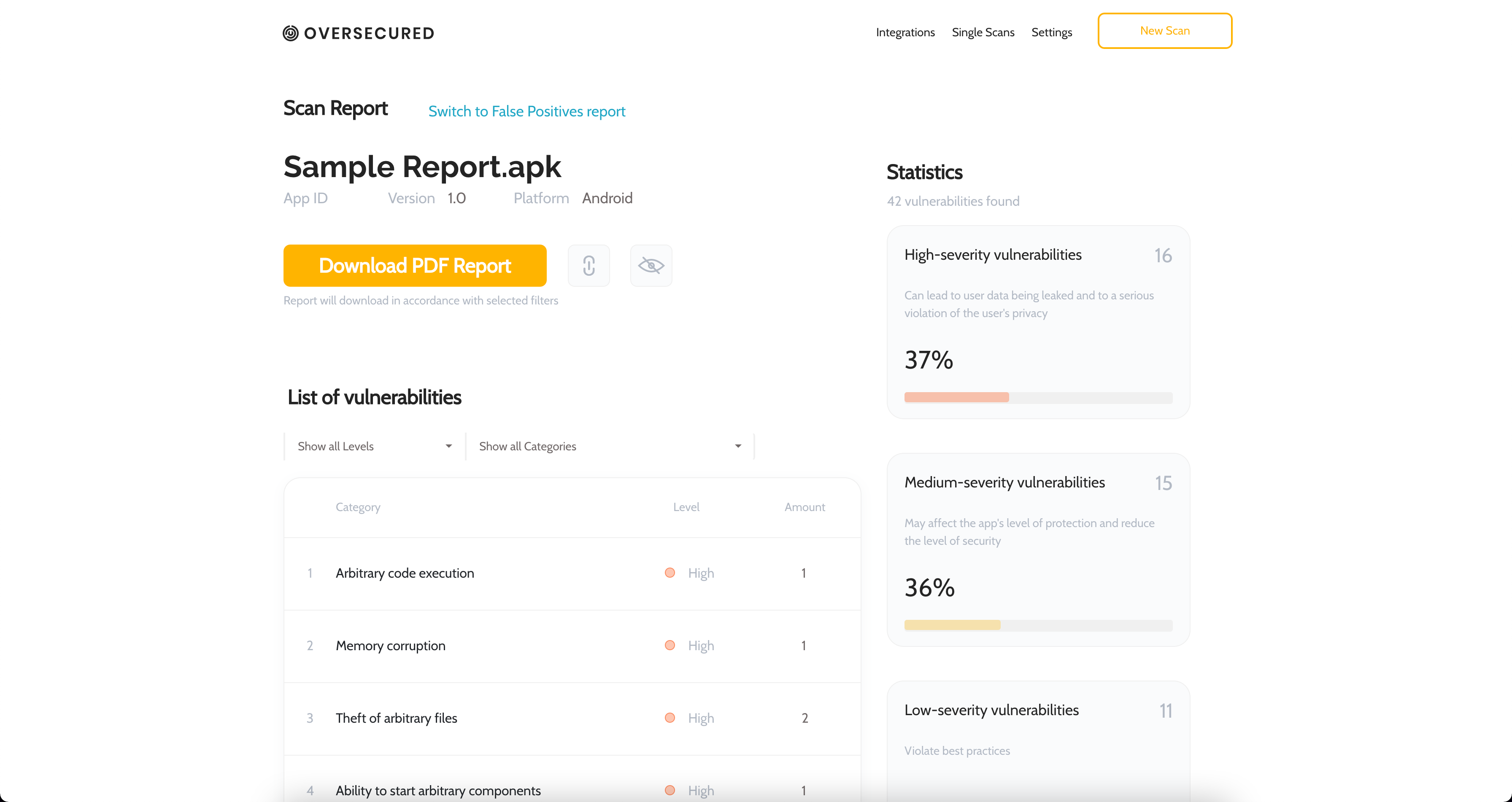Screen dimensions: 1512x802
Task: Open the Arbitrary code execution row
Action: pyautogui.click(x=405, y=573)
